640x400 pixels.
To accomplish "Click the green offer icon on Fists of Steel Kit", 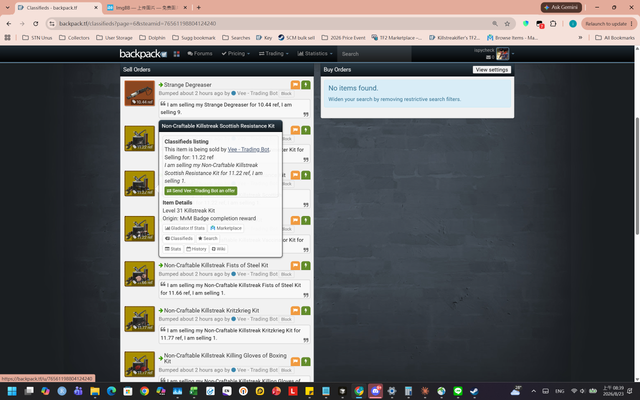I will (x=306, y=266).
